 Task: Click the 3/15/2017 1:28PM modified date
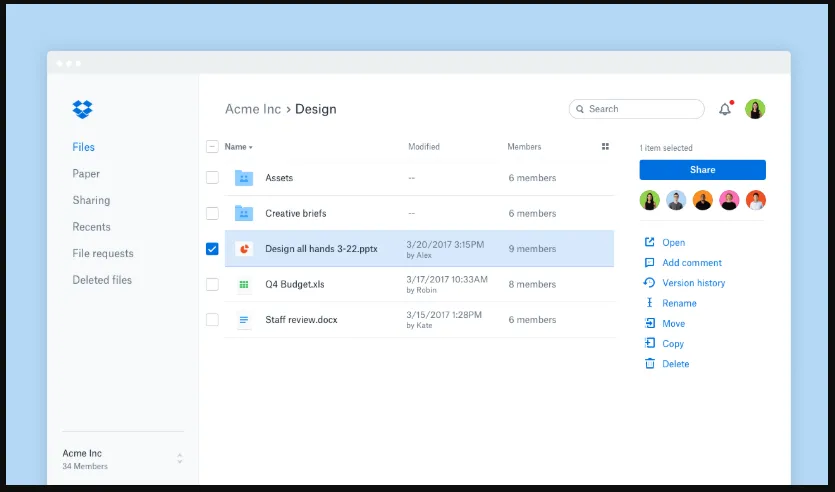point(444,315)
